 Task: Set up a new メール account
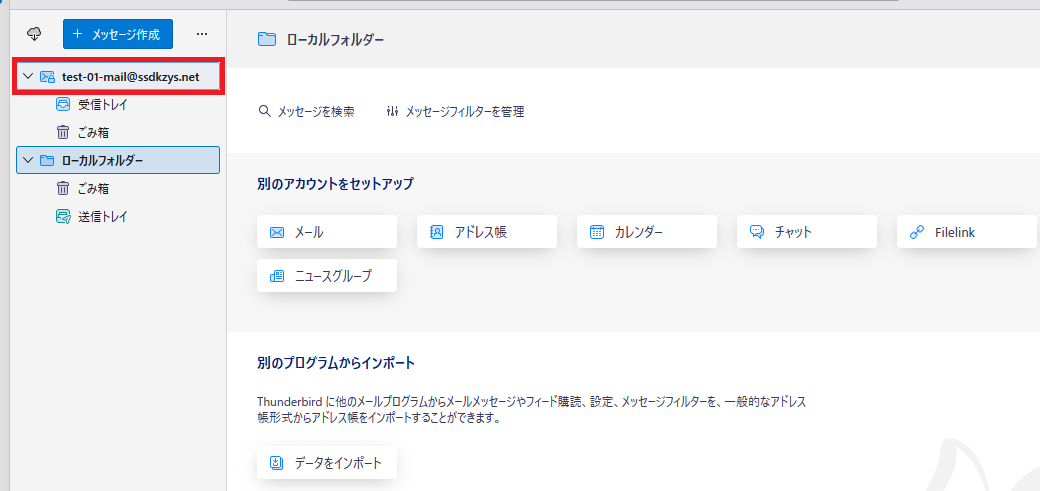[x=327, y=232]
